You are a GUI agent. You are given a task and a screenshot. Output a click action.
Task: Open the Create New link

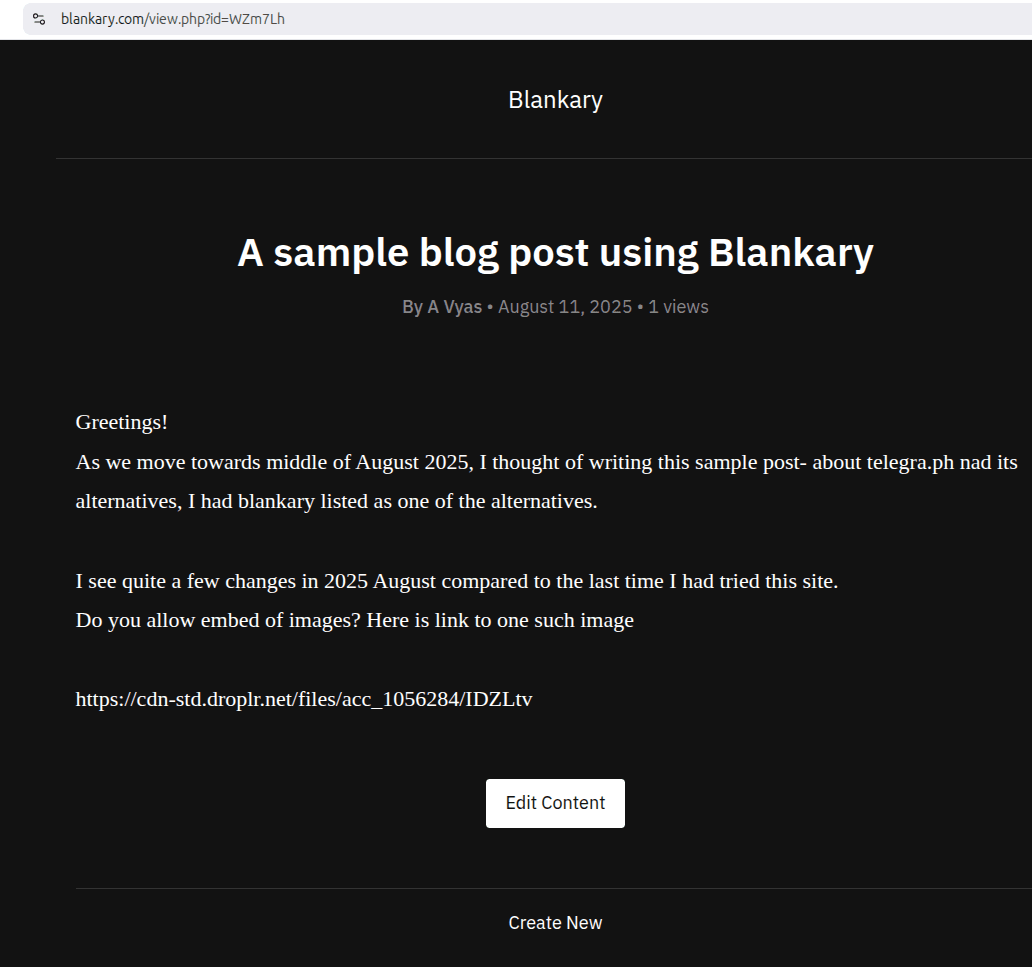[555, 923]
